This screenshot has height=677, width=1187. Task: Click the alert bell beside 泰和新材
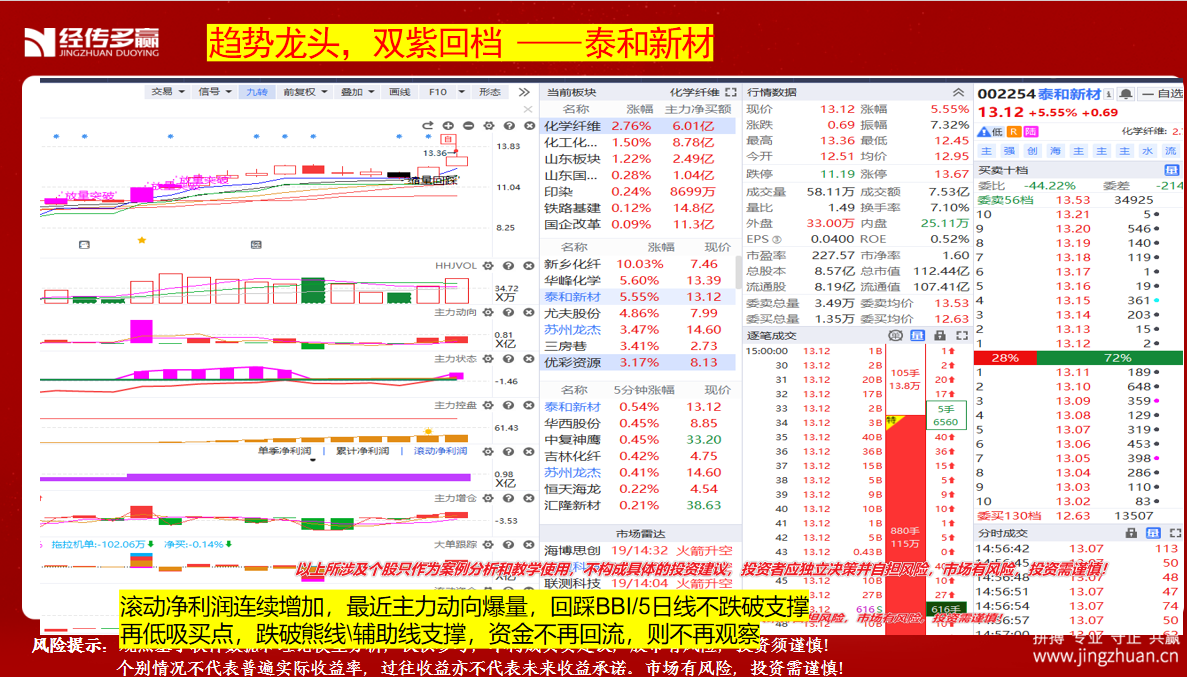(1126, 94)
